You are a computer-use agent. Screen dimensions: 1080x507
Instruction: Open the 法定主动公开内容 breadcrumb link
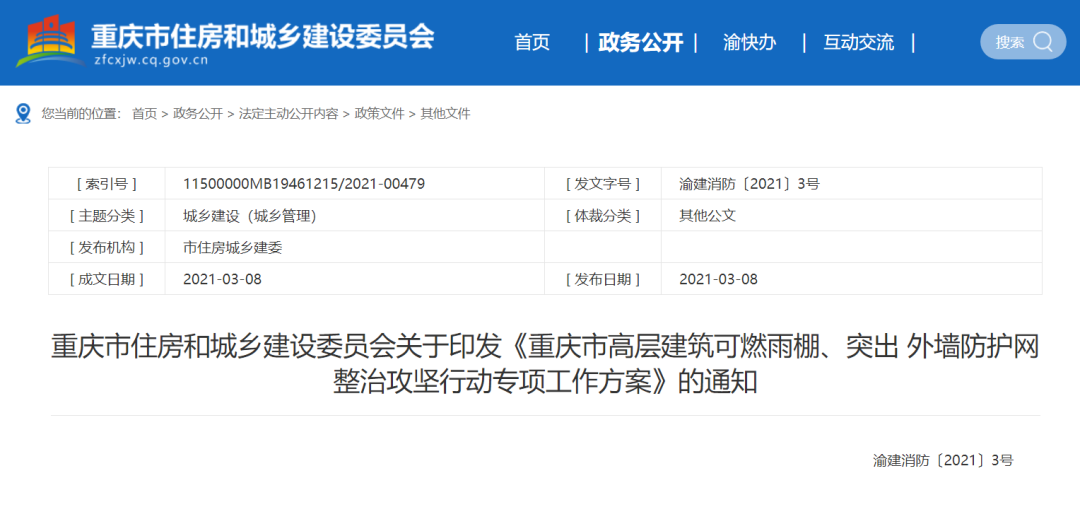click(288, 114)
